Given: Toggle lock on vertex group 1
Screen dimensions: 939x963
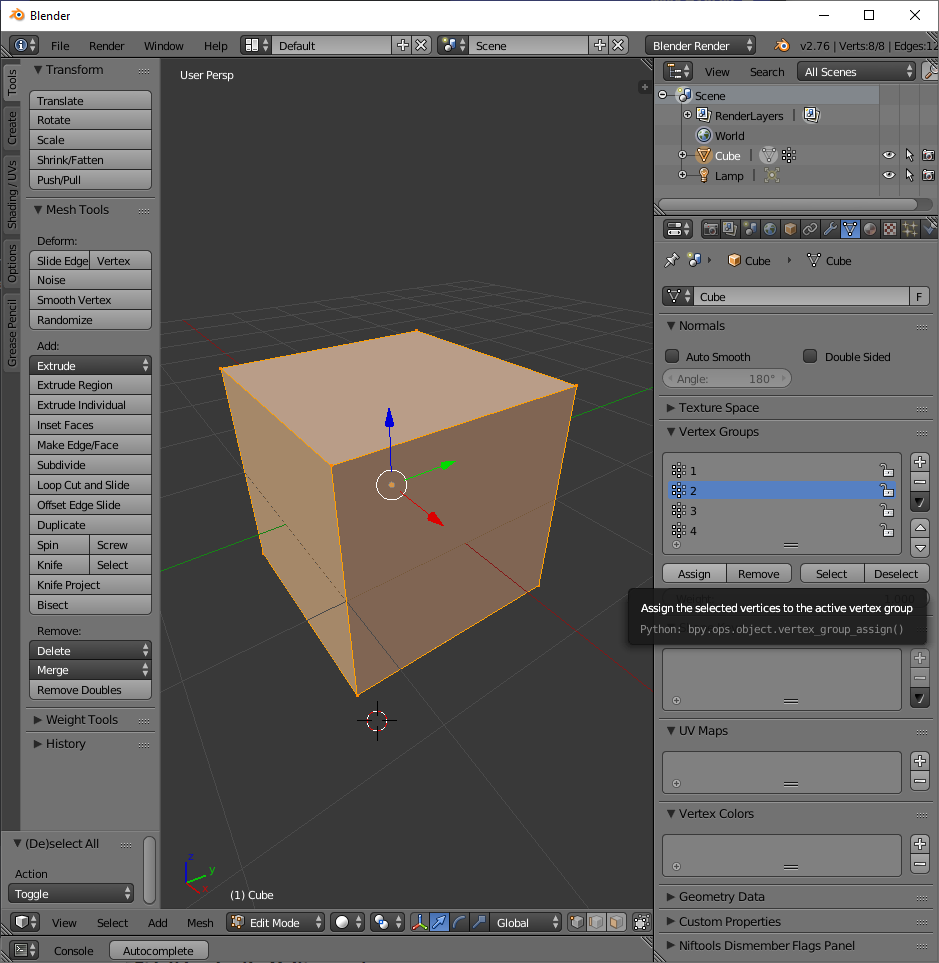Looking at the screenshot, I should 887,470.
